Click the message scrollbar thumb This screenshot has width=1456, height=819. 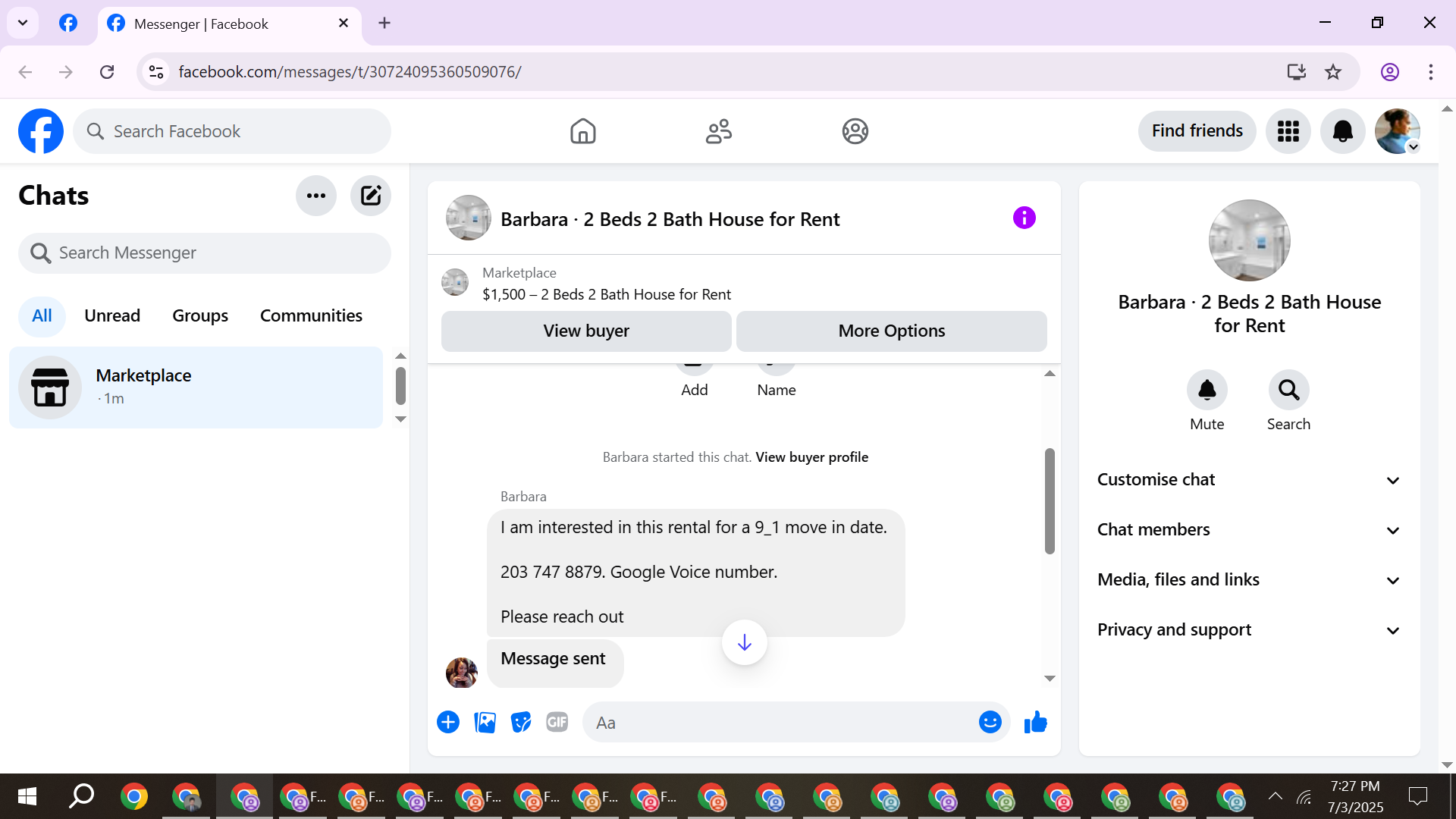pos(1050,500)
